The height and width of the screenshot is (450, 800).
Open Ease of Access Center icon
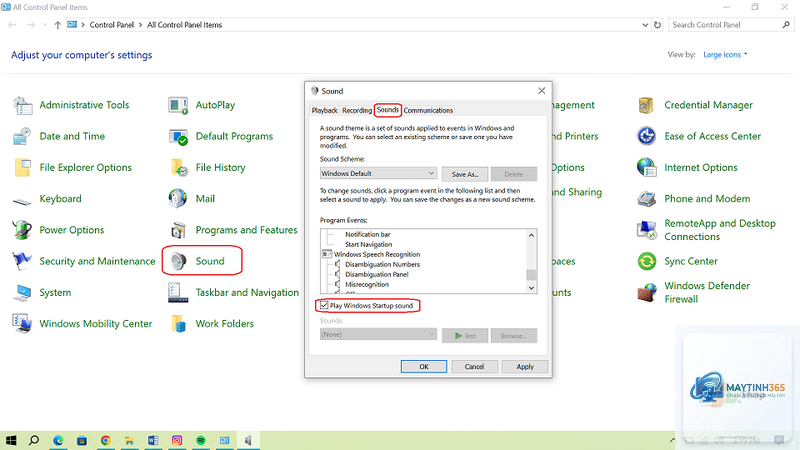pyautogui.click(x=646, y=136)
